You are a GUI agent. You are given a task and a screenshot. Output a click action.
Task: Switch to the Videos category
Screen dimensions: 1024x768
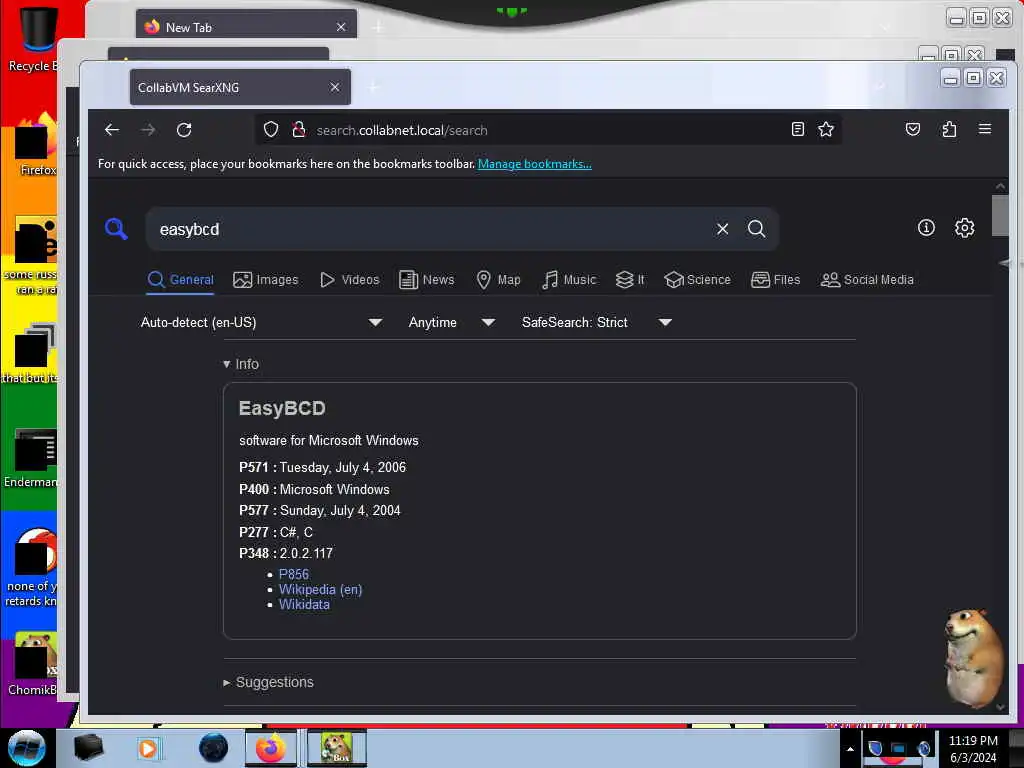[x=349, y=280]
